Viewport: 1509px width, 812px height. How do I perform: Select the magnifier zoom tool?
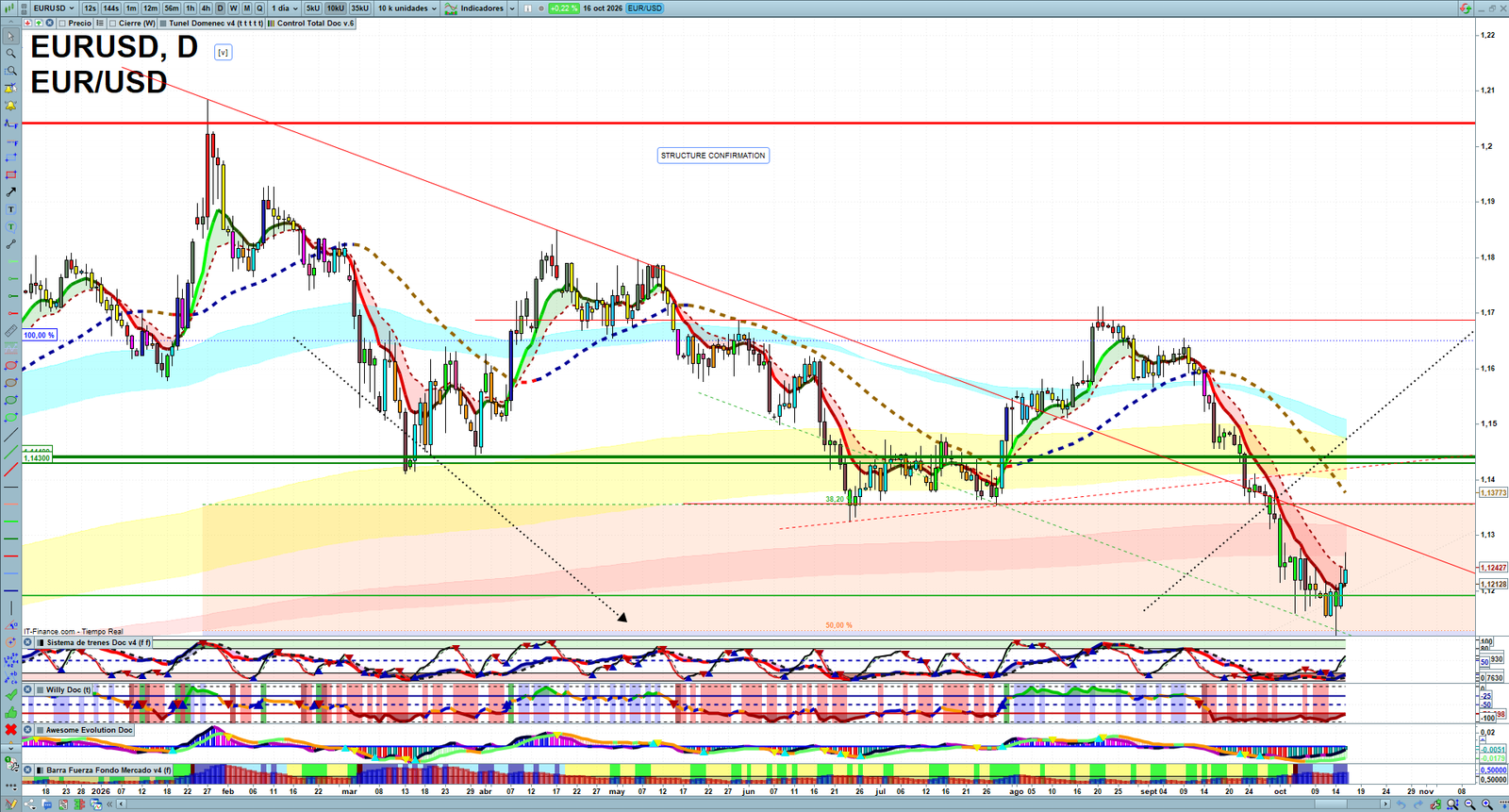point(10,53)
